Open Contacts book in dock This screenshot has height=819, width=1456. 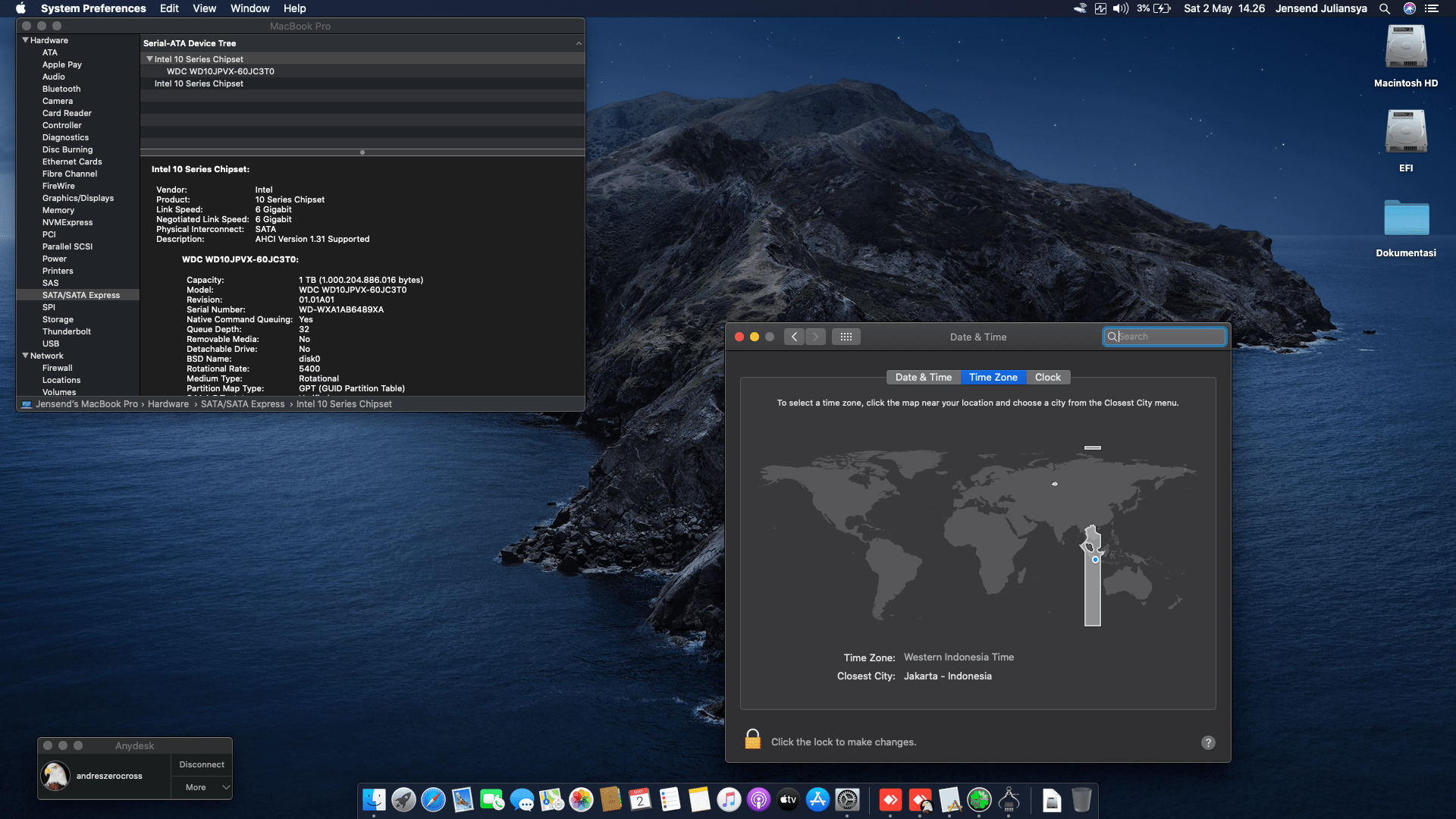tap(610, 800)
